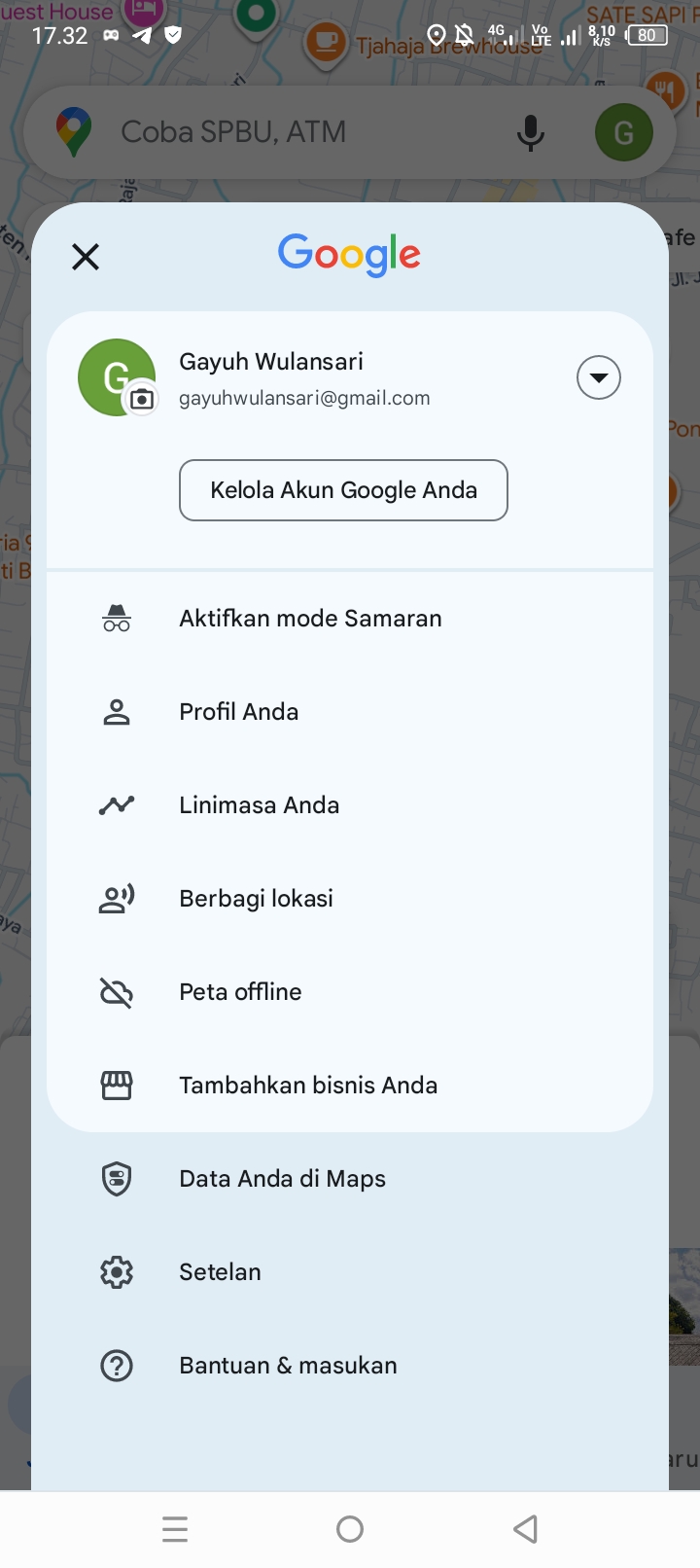
Task: Tap the incognito hat-and-glasses icon
Action: click(117, 619)
